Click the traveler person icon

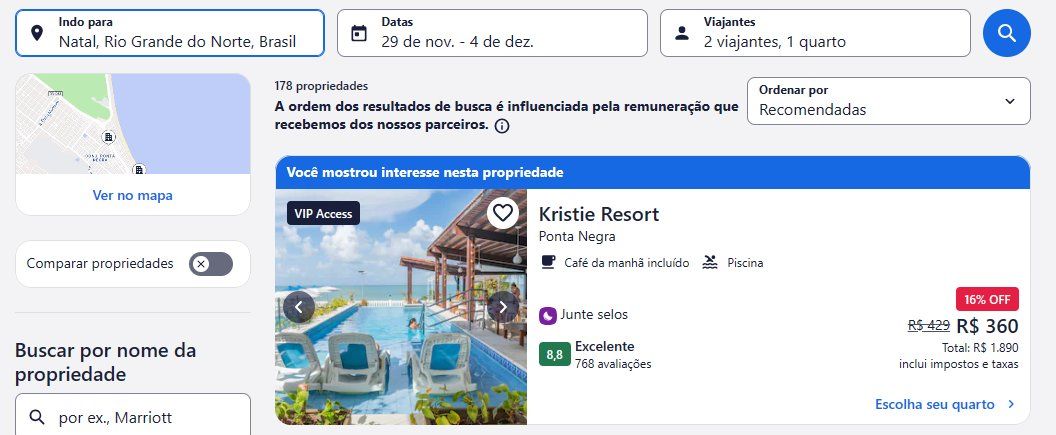pos(682,33)
